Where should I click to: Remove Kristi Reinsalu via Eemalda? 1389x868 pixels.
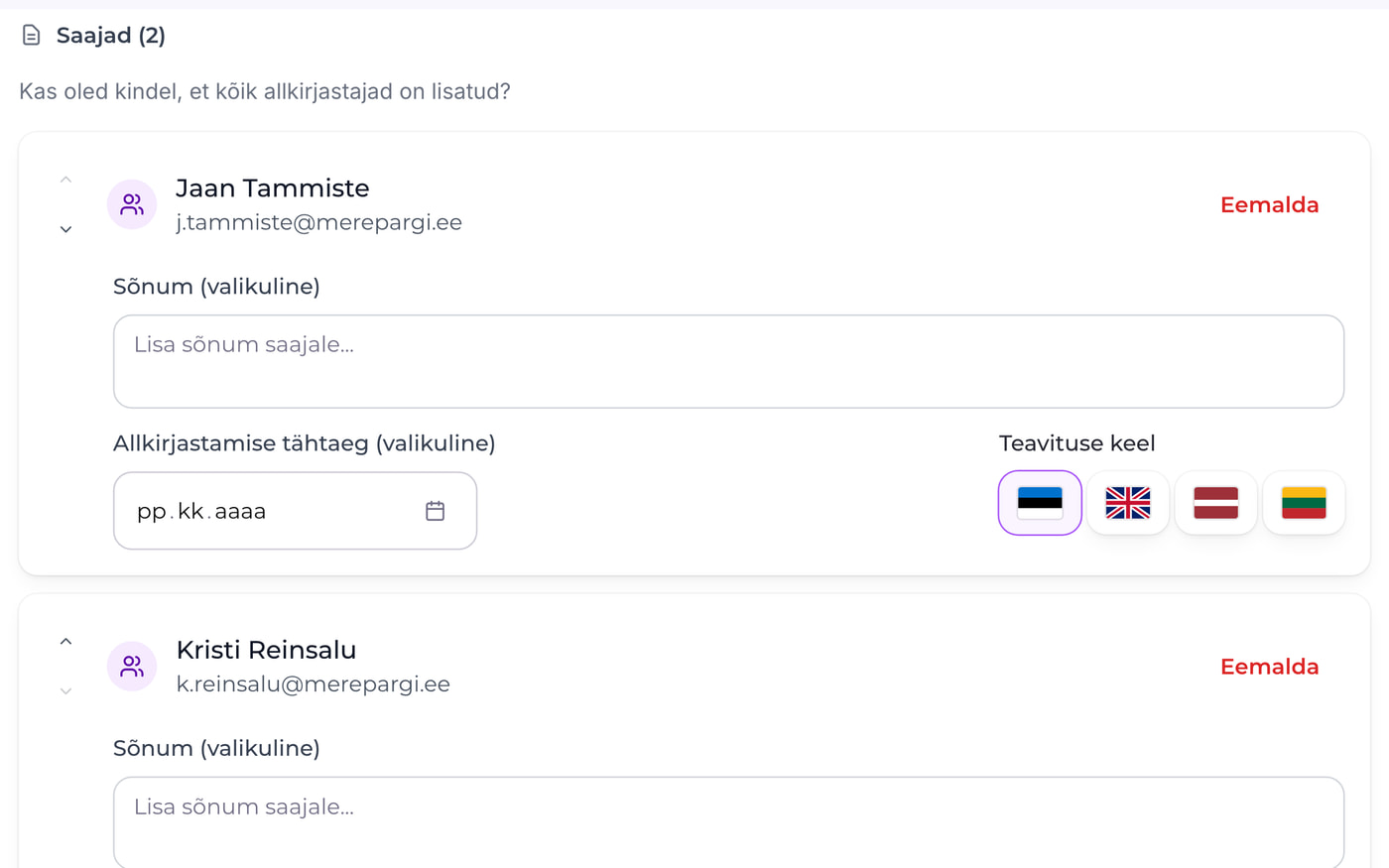(1269, 667)
